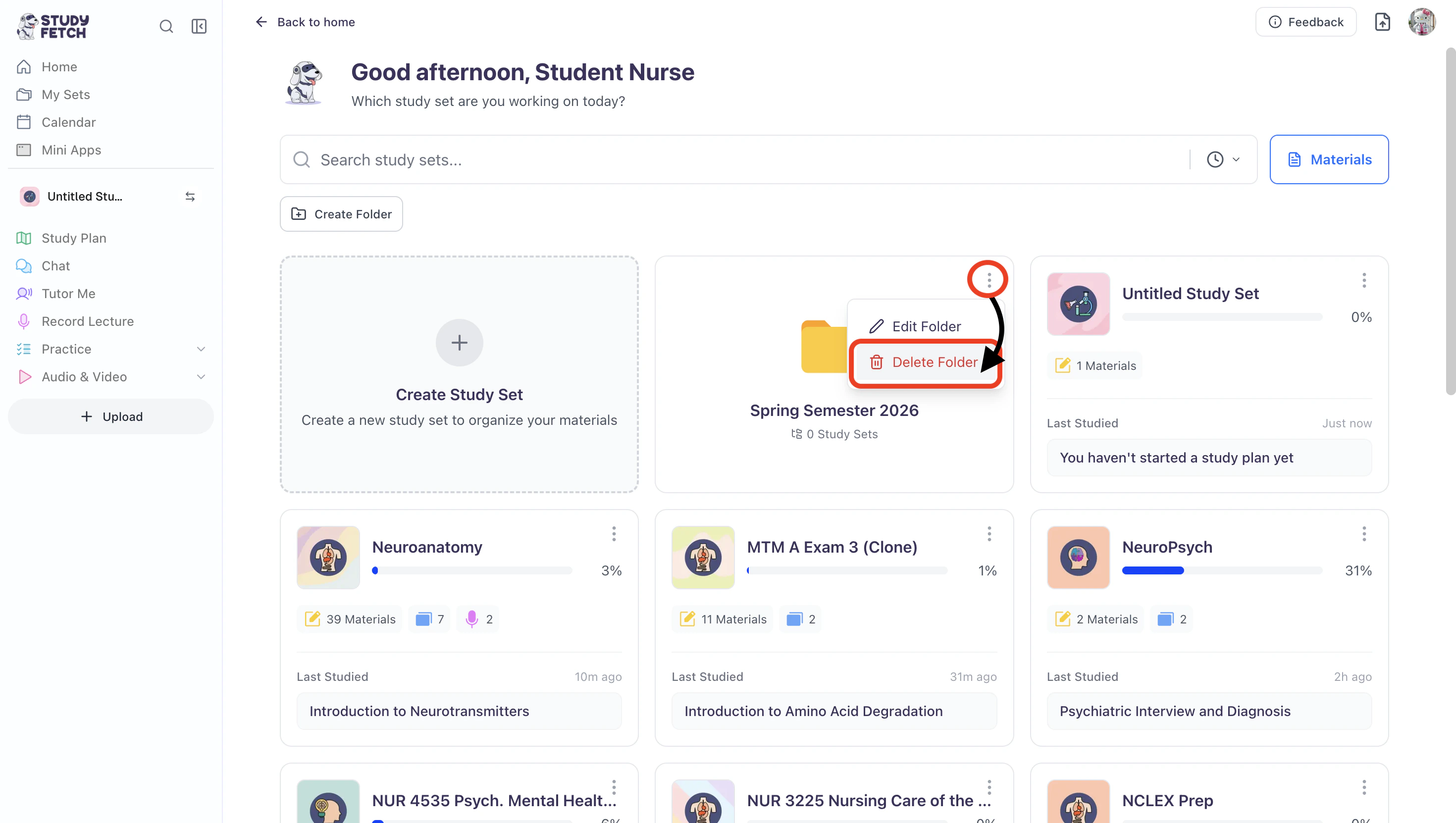The width and height of the screenshot is (1456, 823).
Task: Open the MTM A Exam 3 (Clone) title
Action: point(832,548)
